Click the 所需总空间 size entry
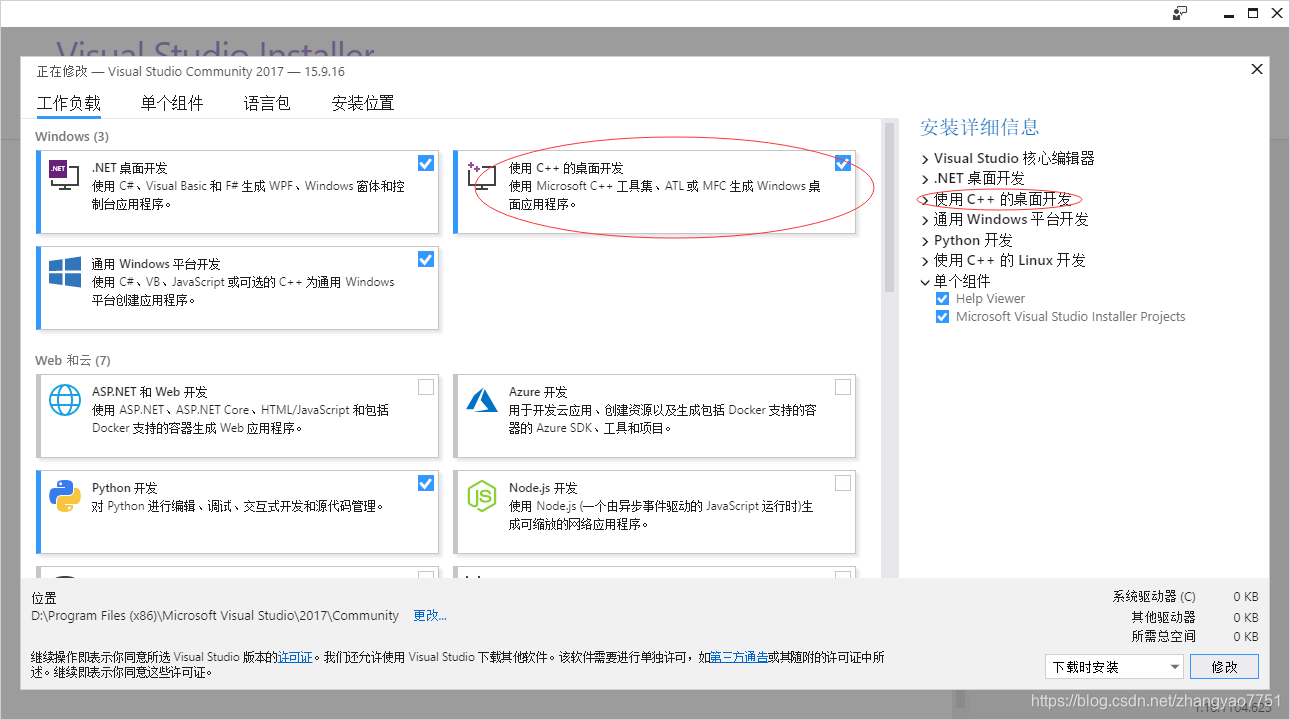1290x720 pixels. [x=1195, y=637]
